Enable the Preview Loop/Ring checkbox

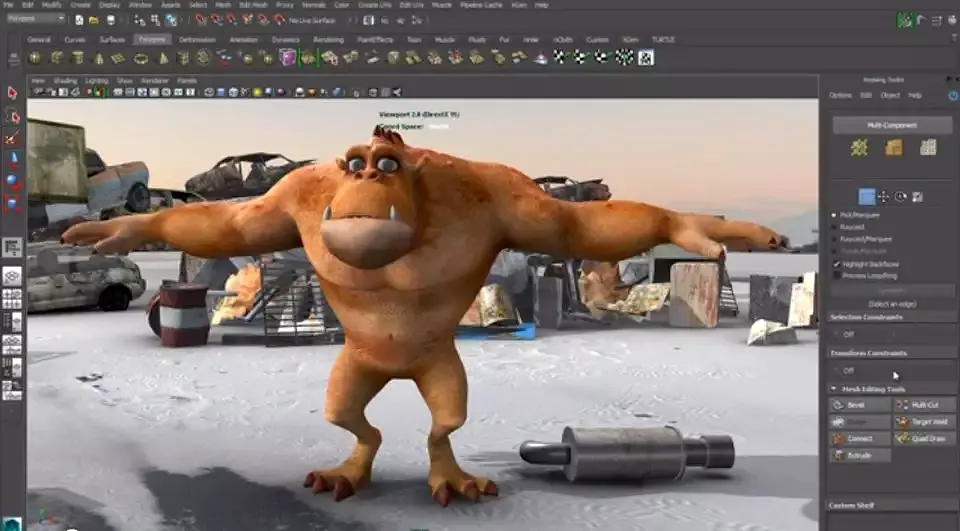click(836, 276)
